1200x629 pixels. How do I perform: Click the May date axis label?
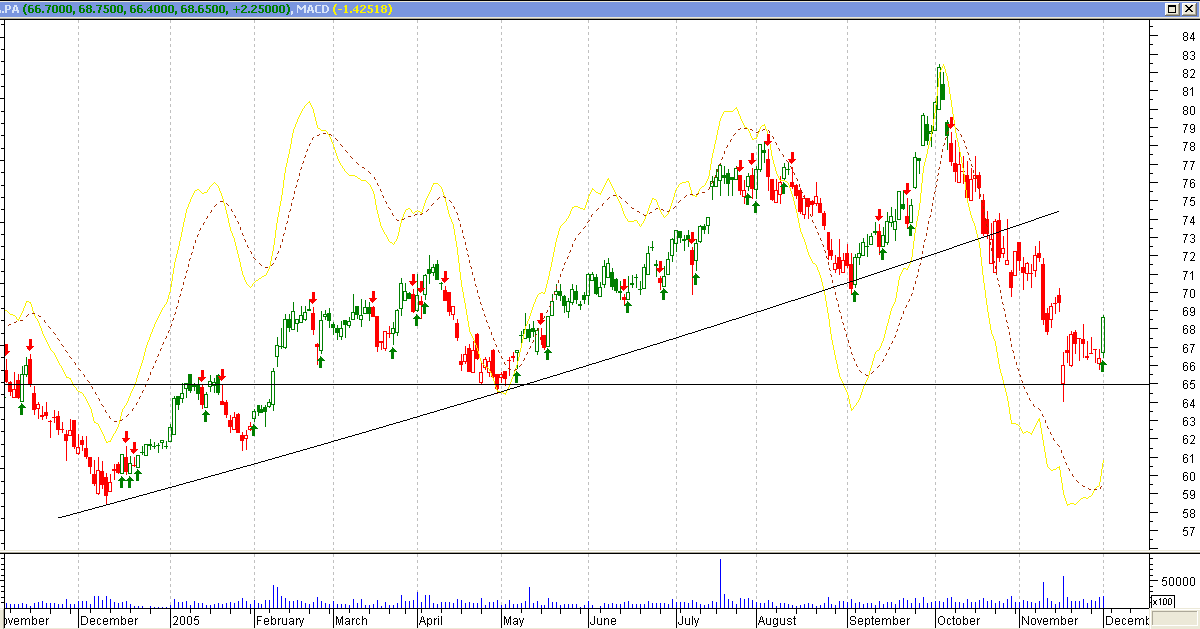[513, 620]
